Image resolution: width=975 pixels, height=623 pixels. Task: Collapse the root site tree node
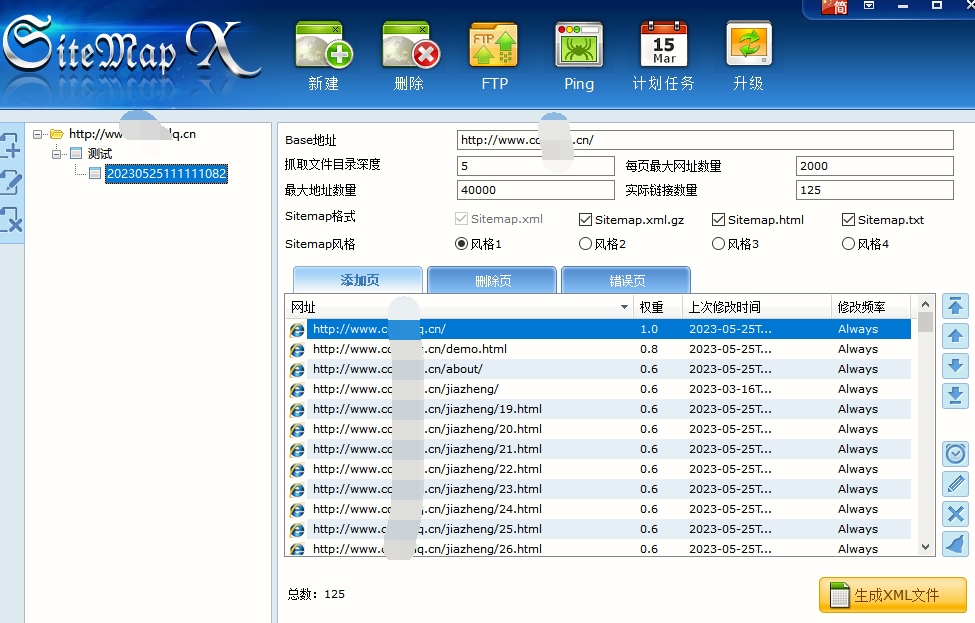pos(37,134)
